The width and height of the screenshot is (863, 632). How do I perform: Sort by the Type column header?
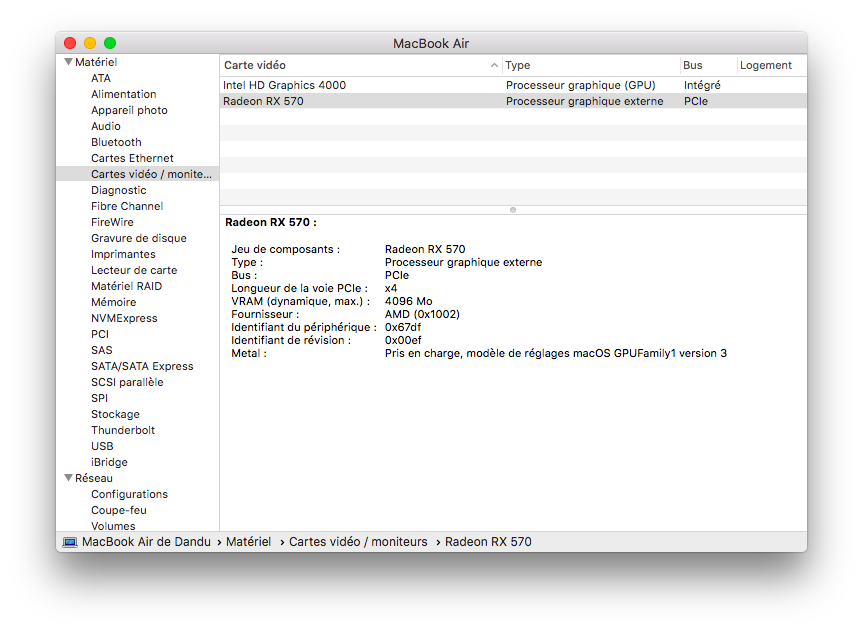coord(591,65)
